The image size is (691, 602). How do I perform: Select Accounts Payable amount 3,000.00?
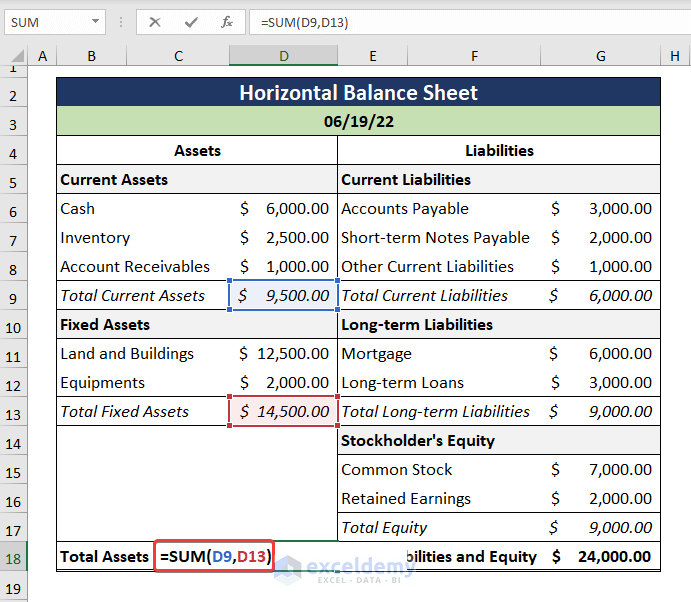coord(601,208)
